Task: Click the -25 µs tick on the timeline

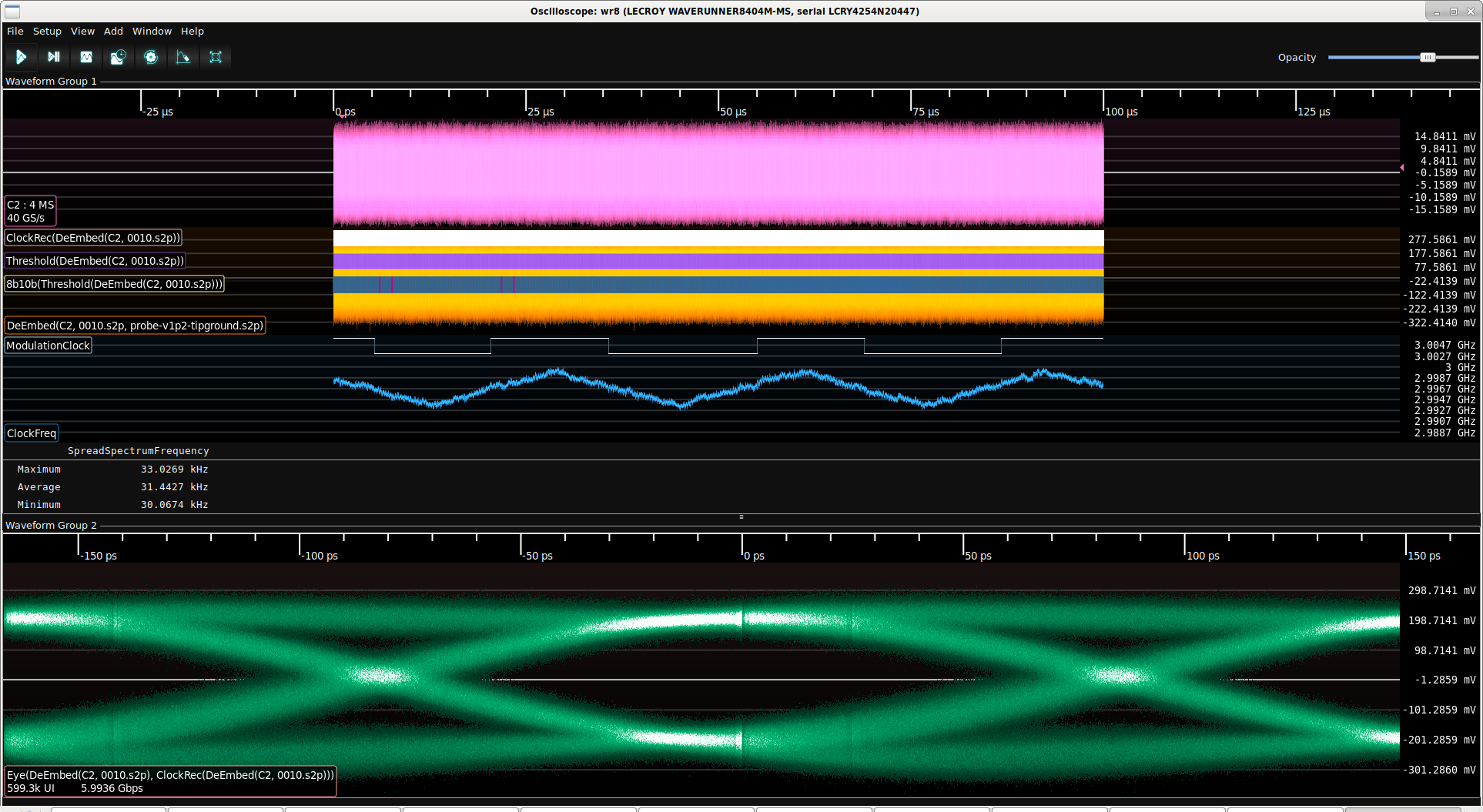Action: [158, 112]
